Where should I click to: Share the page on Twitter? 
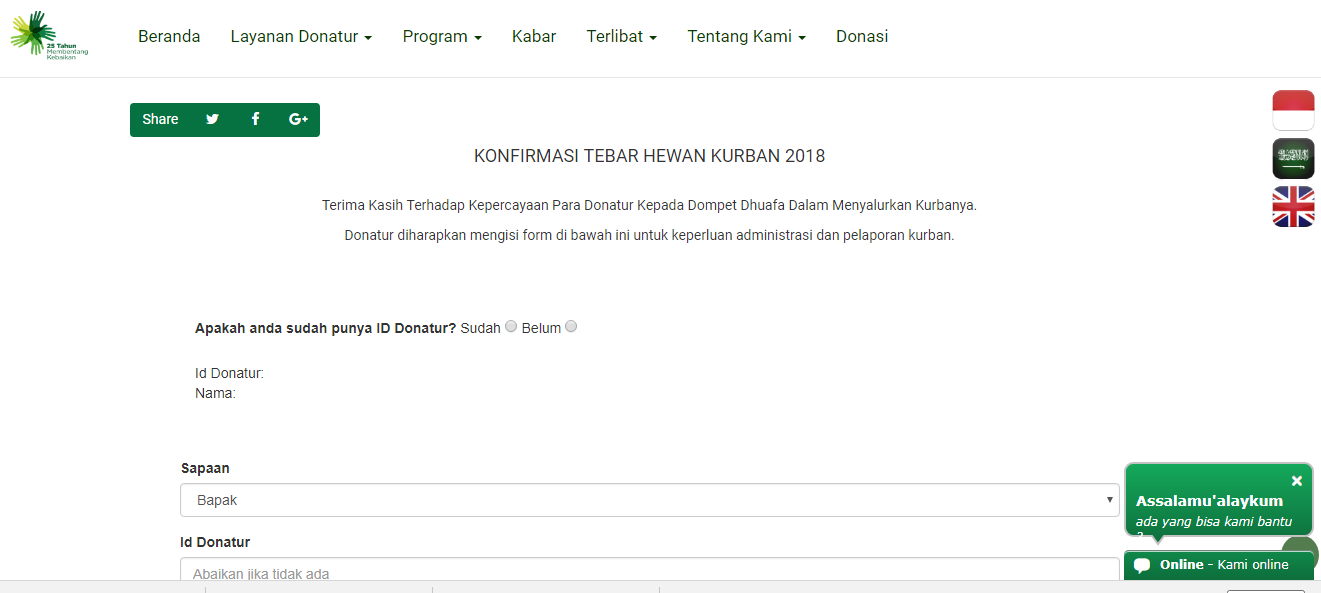pyautogui.click(x=212, y=119)
